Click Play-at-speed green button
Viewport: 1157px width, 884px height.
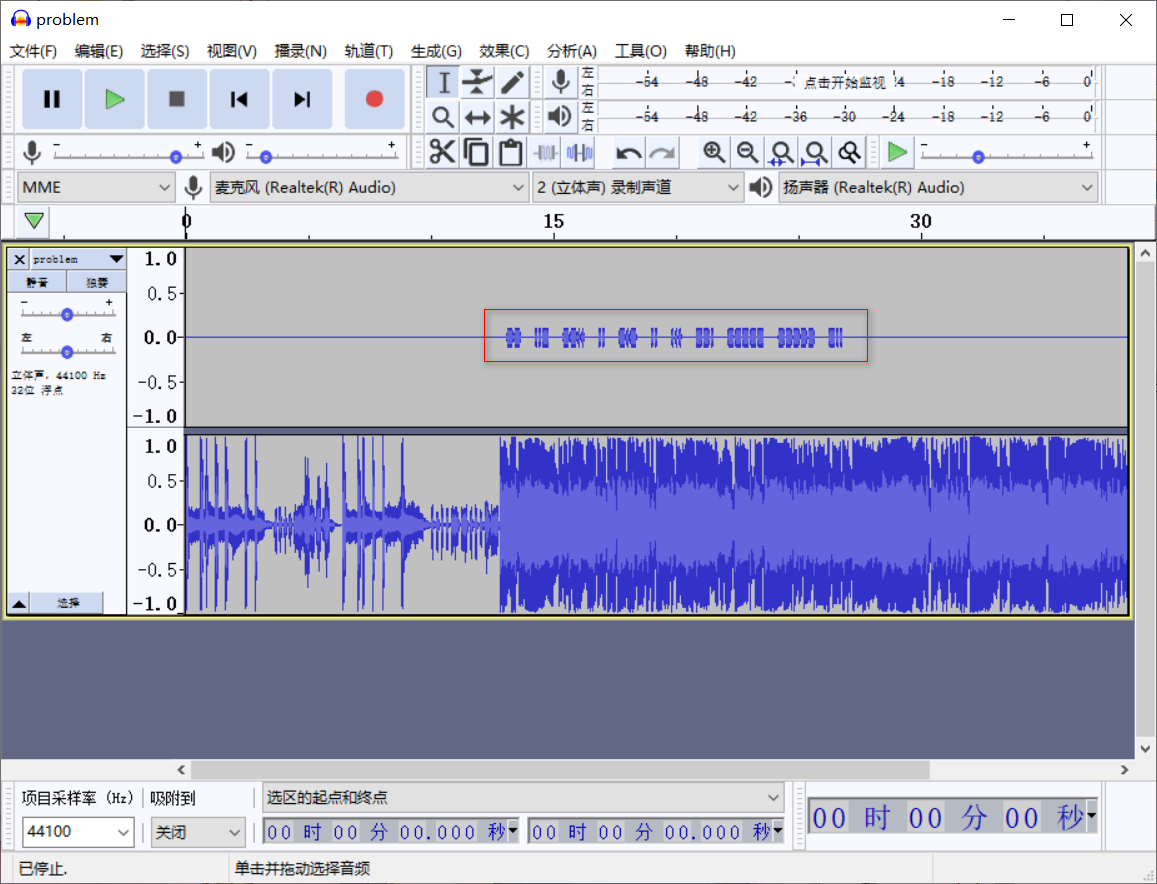click(897, 152)
